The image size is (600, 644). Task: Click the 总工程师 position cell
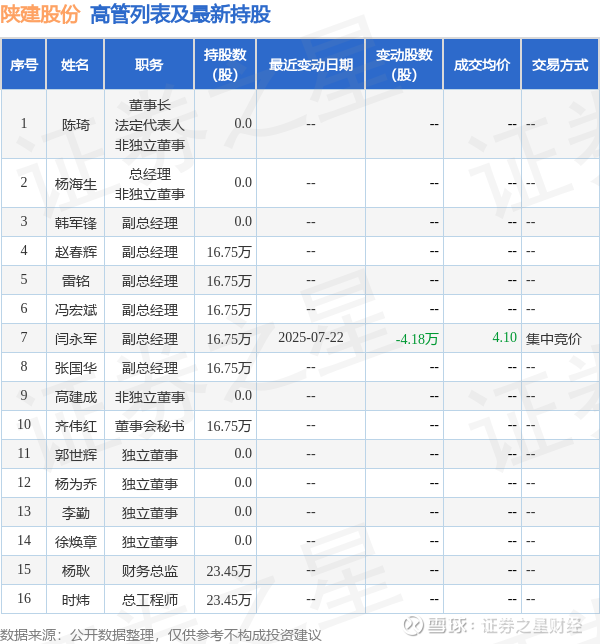(x=149, y=600)
